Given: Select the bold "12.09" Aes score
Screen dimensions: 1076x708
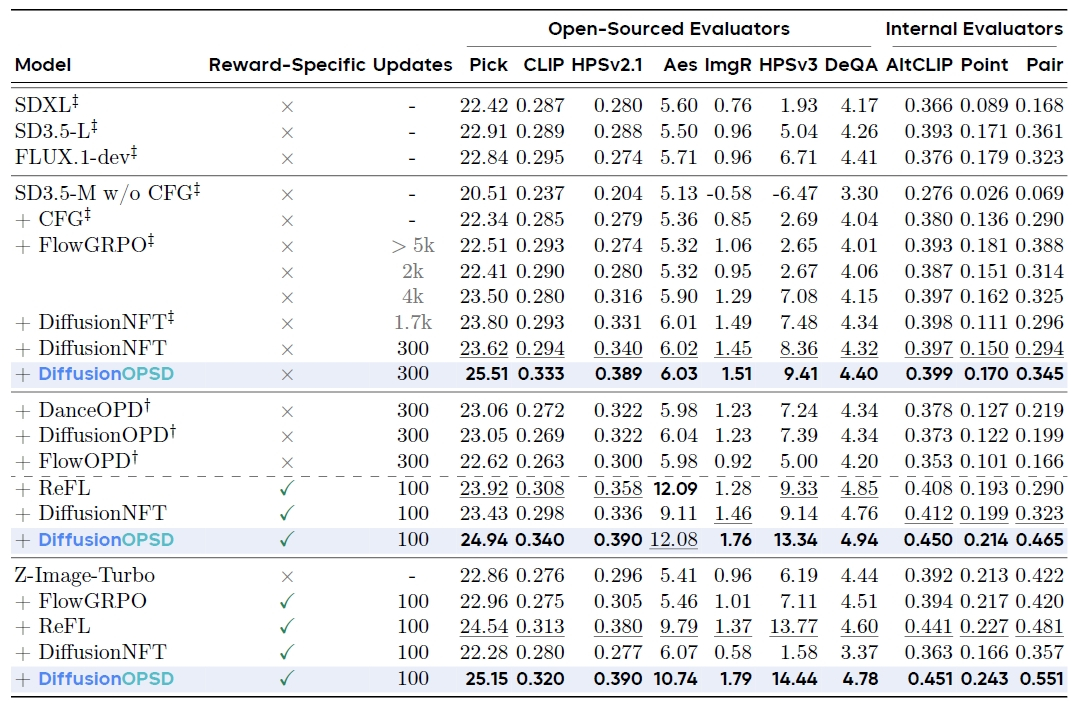Looking at the screenshot, I should coord(676,488).
